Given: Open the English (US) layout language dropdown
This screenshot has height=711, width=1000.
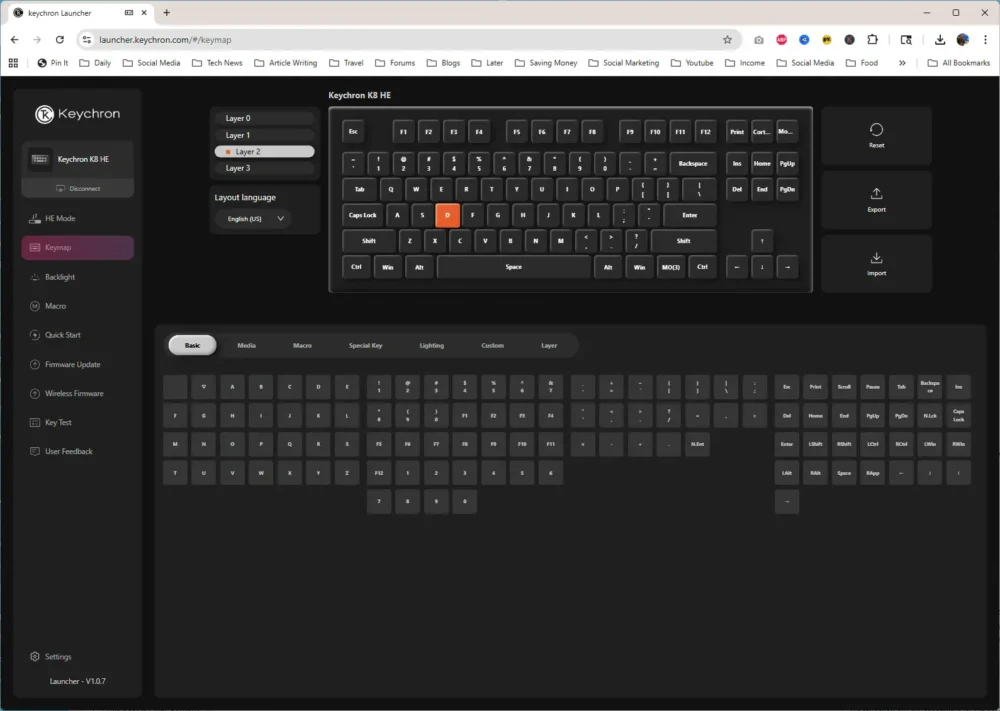Looking at the screenshot, I should pos(254,219).
